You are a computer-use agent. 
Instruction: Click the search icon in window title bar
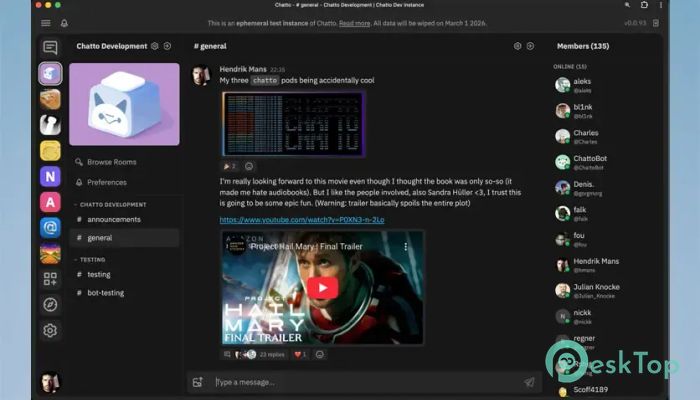627,5
